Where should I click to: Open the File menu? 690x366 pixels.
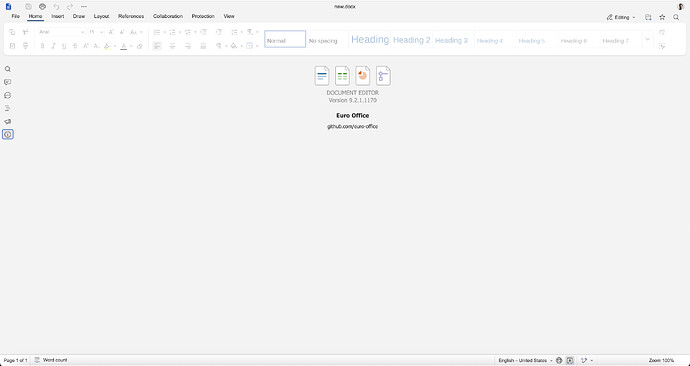16,16
